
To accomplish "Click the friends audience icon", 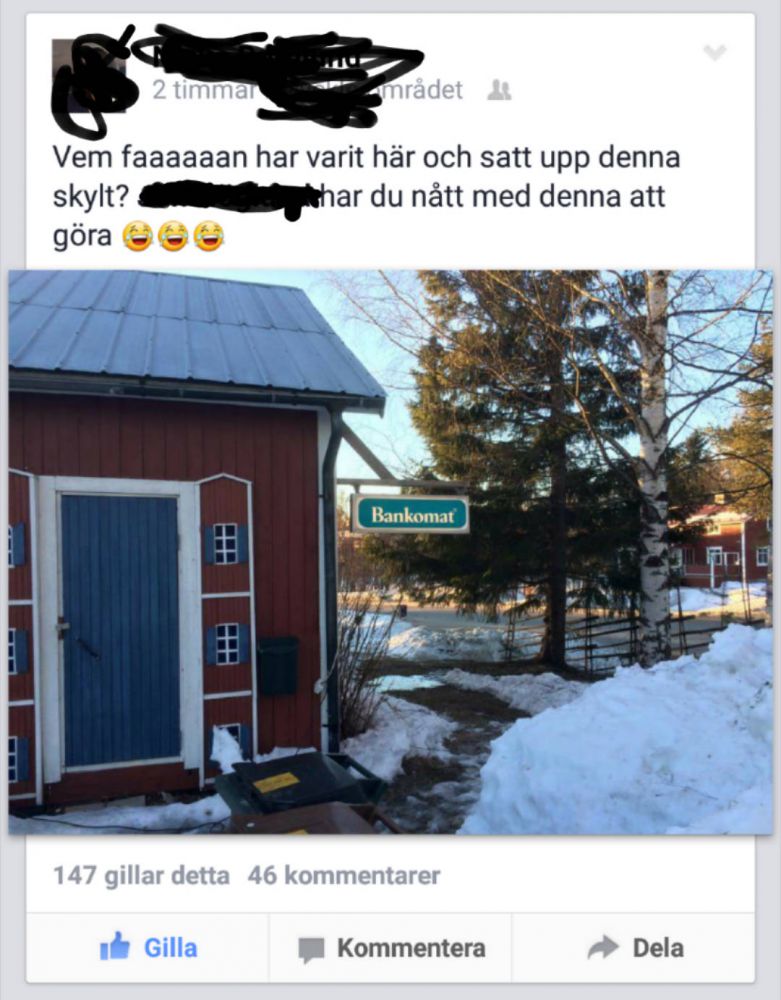I will tap(499, 91).
